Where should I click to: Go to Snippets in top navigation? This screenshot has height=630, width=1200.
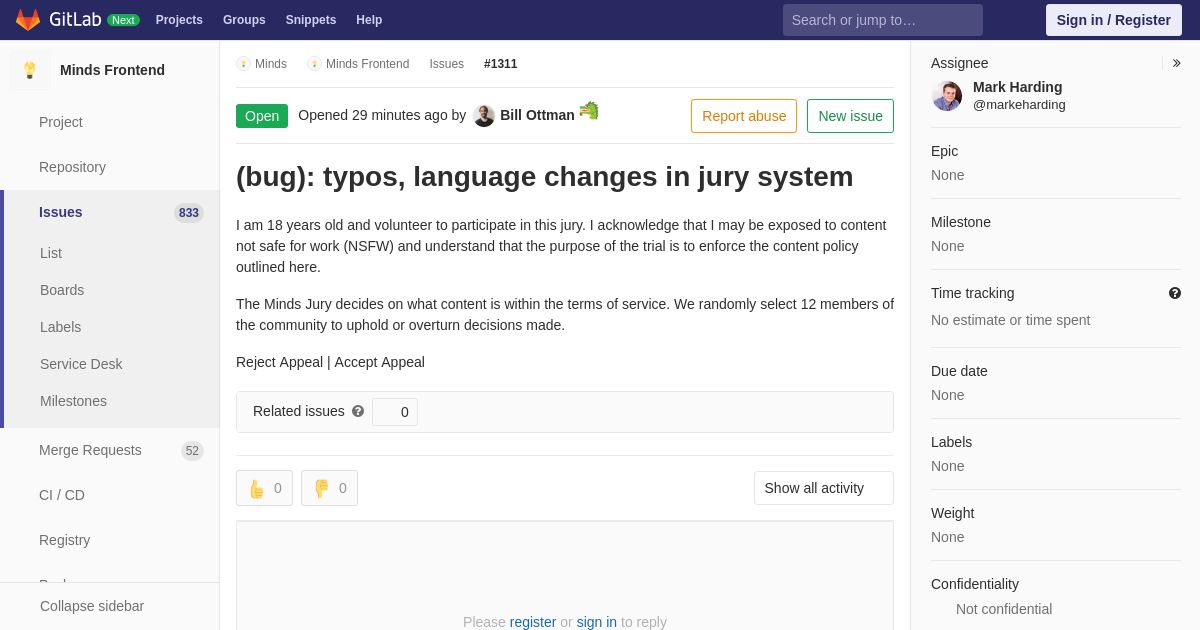(311, 20)
